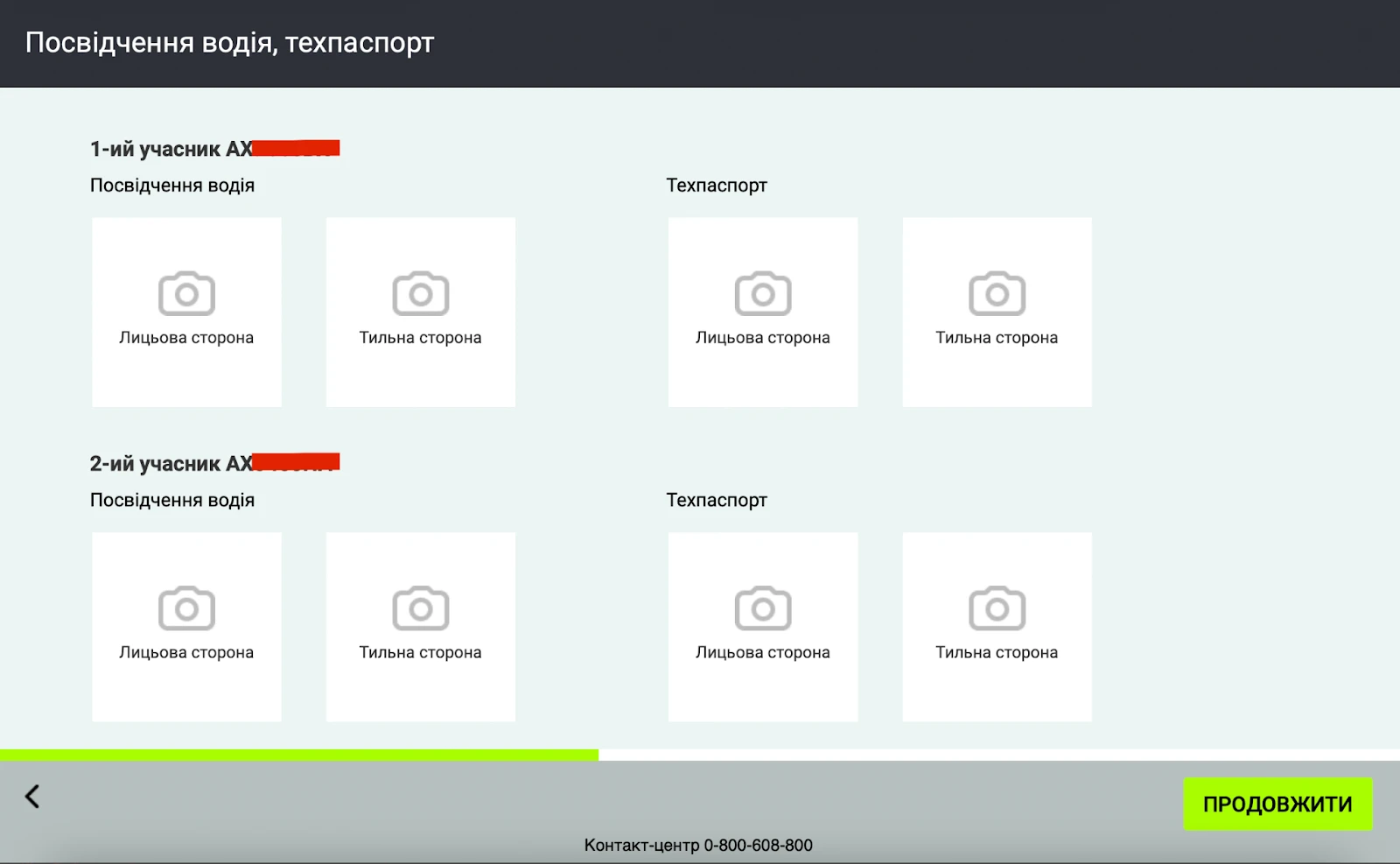Click camera icon for 1st participant техпаспорт back
The width and height of the screenshot is (1400, 864).
(x=997, y=293)
